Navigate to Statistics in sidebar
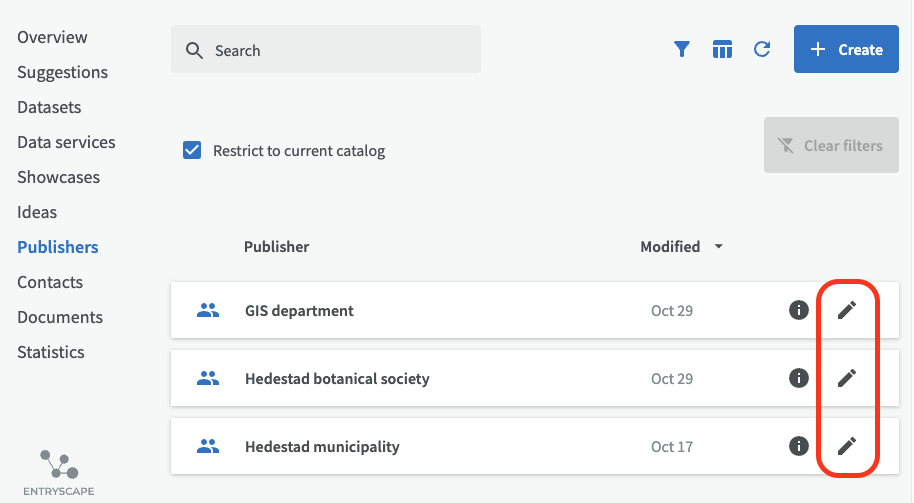Viewport: 914px width, 503px height. click(x=51, y=352)
